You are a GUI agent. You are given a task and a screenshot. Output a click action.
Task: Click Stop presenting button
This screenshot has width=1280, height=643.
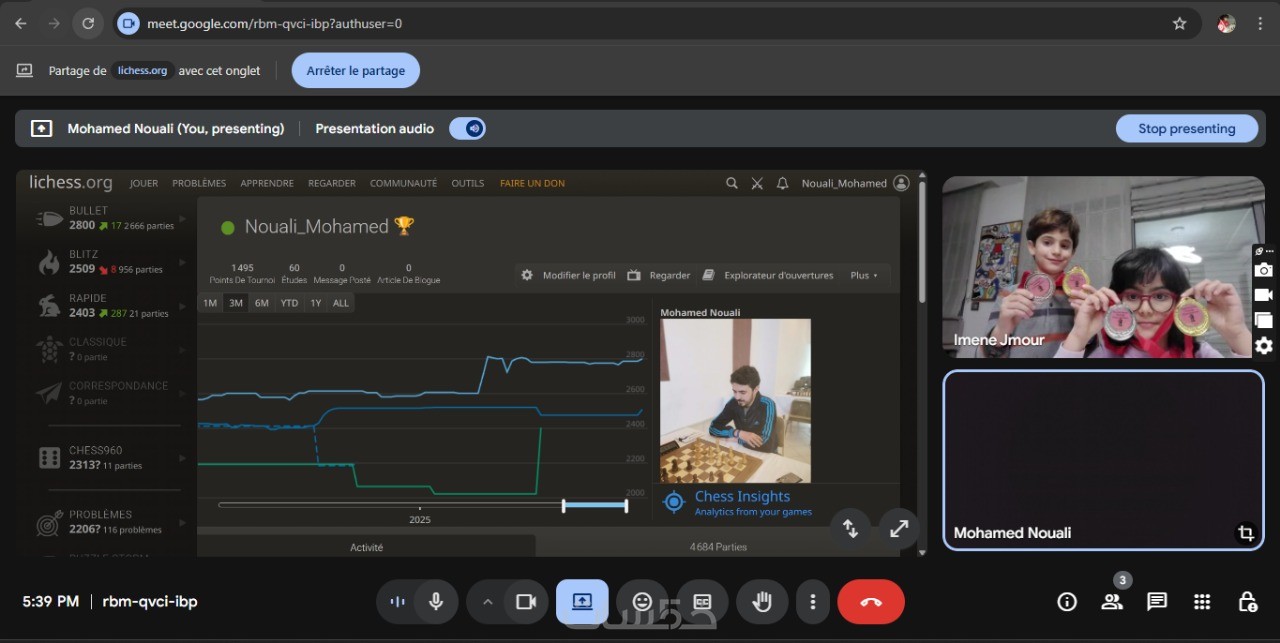(x=1186, y=128)
